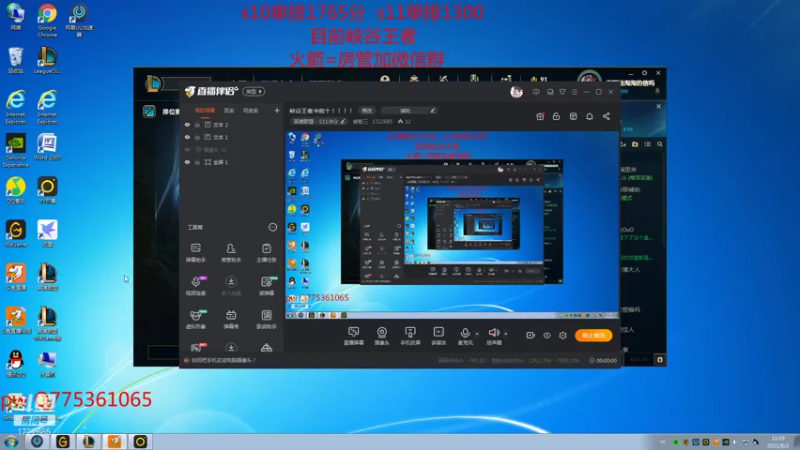Open the mode selector pill beside app logo
800x450 pixels.
pos(254,92)
